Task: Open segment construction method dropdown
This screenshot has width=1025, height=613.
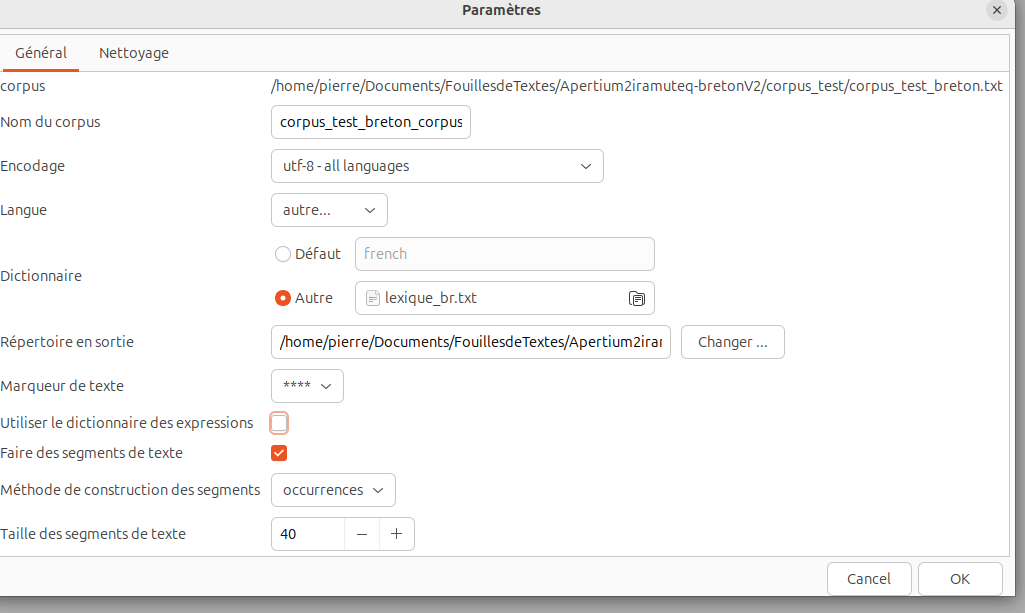Action: click(x=333, y=490)
